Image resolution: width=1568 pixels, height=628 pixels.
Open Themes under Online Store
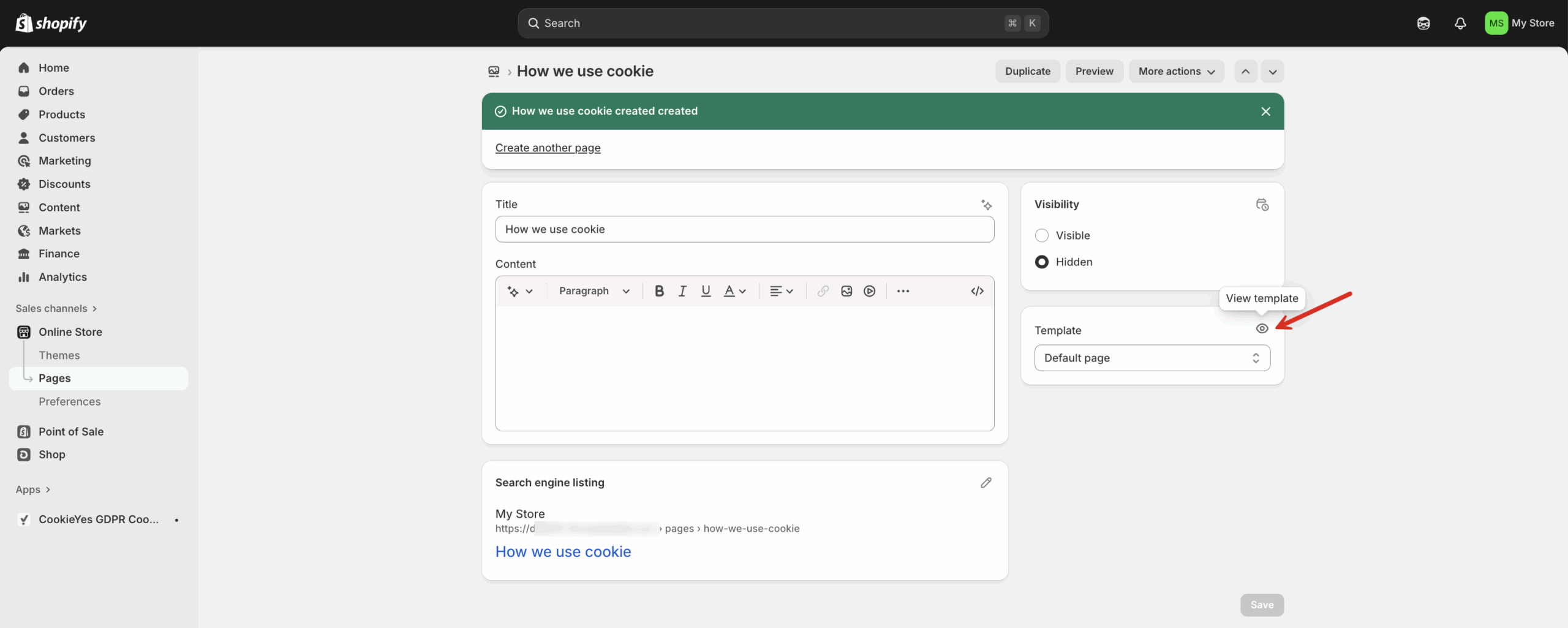(x=59, y=355)
